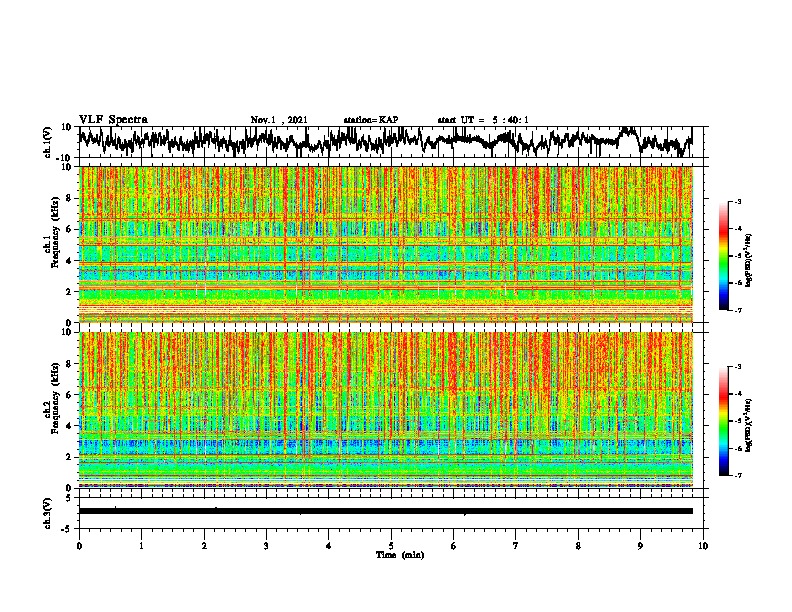Click the time axis tick label "3"
Image resolution: width=792 pixels, height=612 pixels.
click(266, 546)
